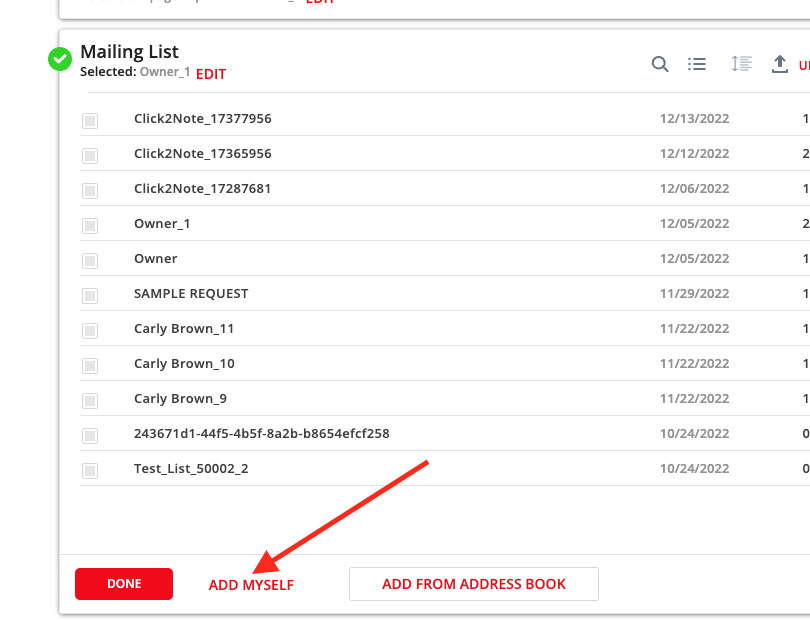
Task: Tick the checkbox beside Owner dated 12/05/2022
Action: 90,261
